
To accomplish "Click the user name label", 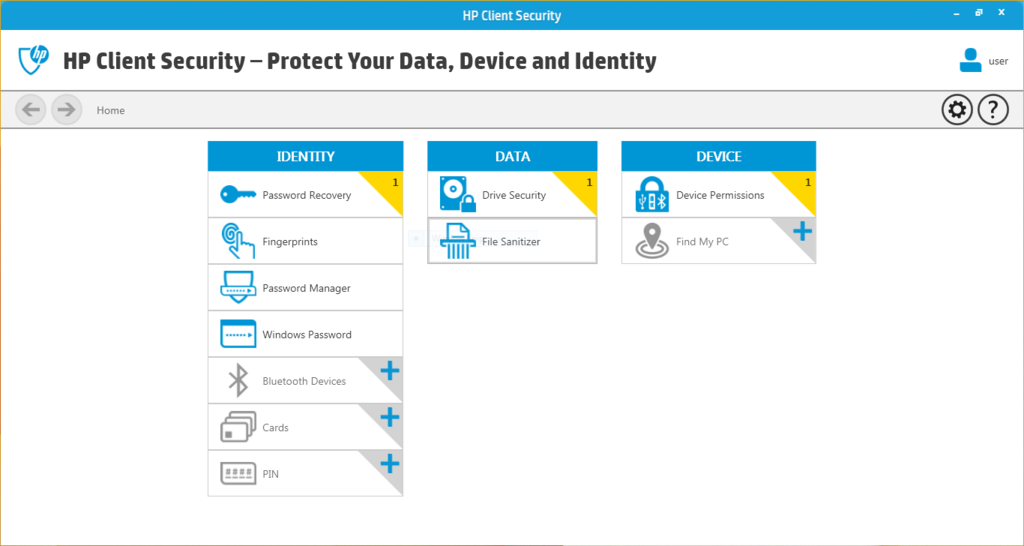I will coord(999,61).
